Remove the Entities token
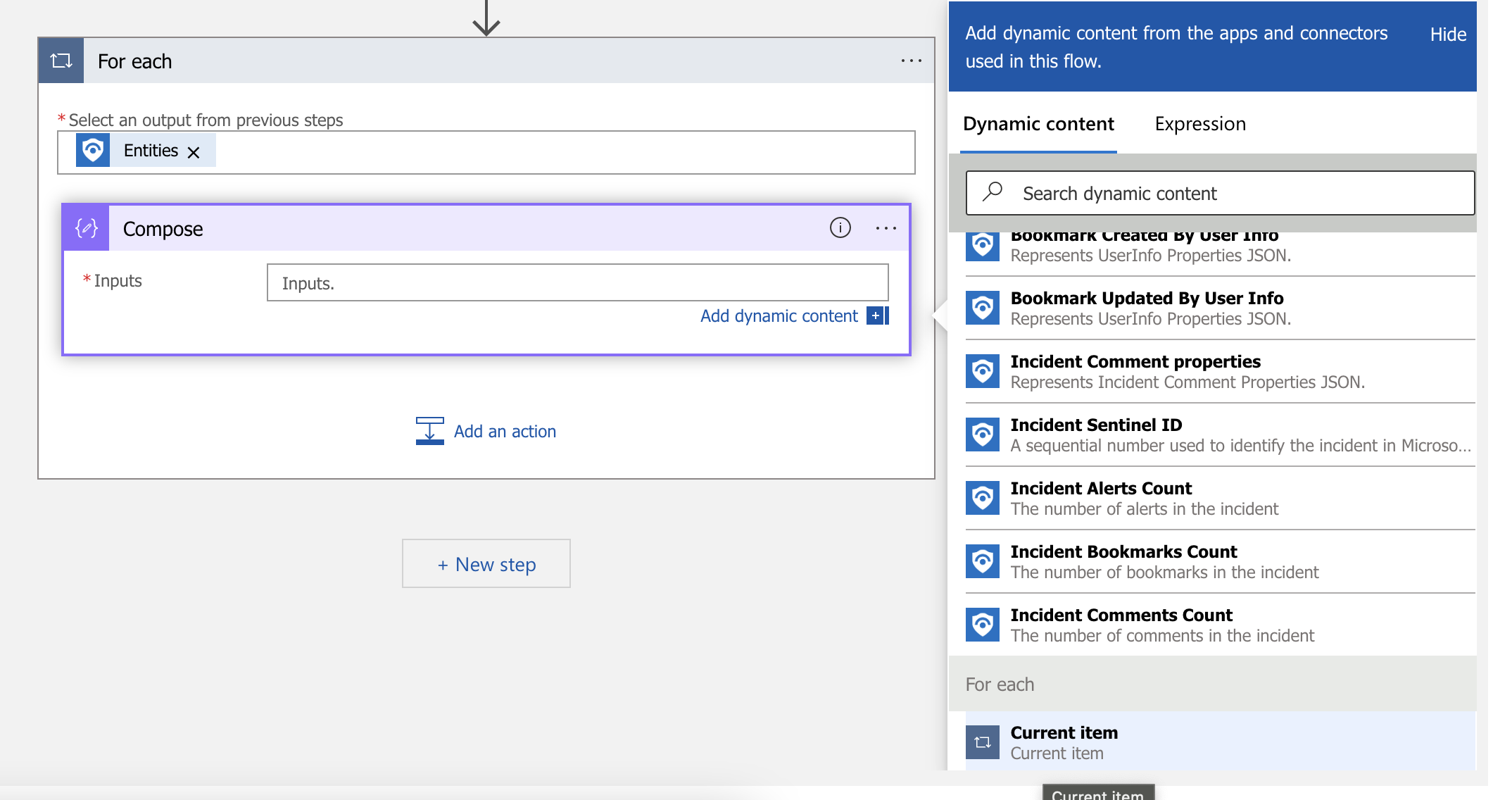Screen dimensions: 1512x800 194,152
